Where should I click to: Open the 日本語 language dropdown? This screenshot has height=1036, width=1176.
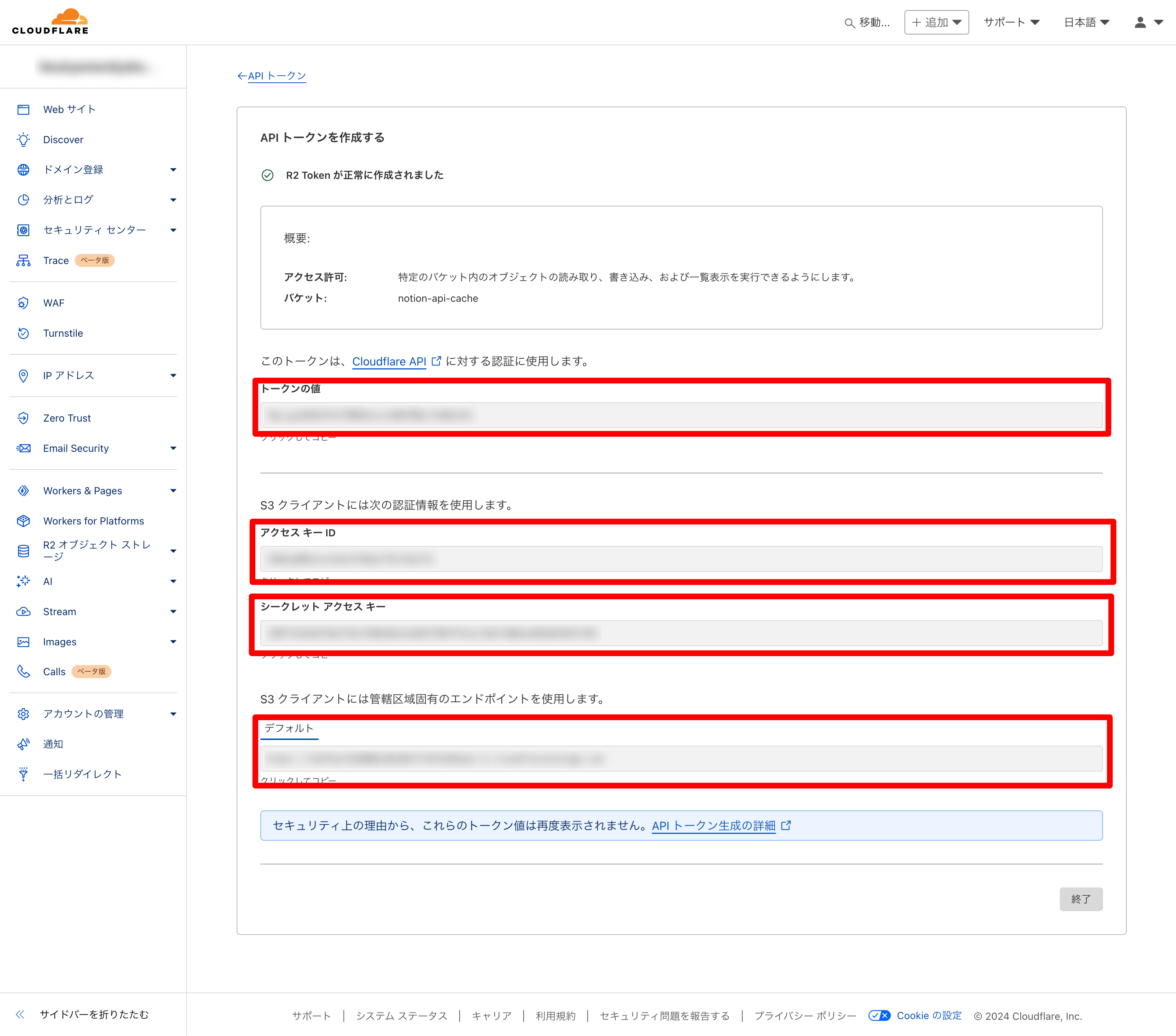[x=1086, y=22]
